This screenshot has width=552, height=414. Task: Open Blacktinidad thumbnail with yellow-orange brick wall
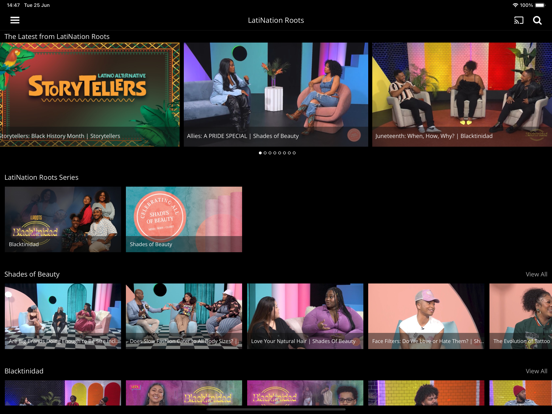[426, 393]
